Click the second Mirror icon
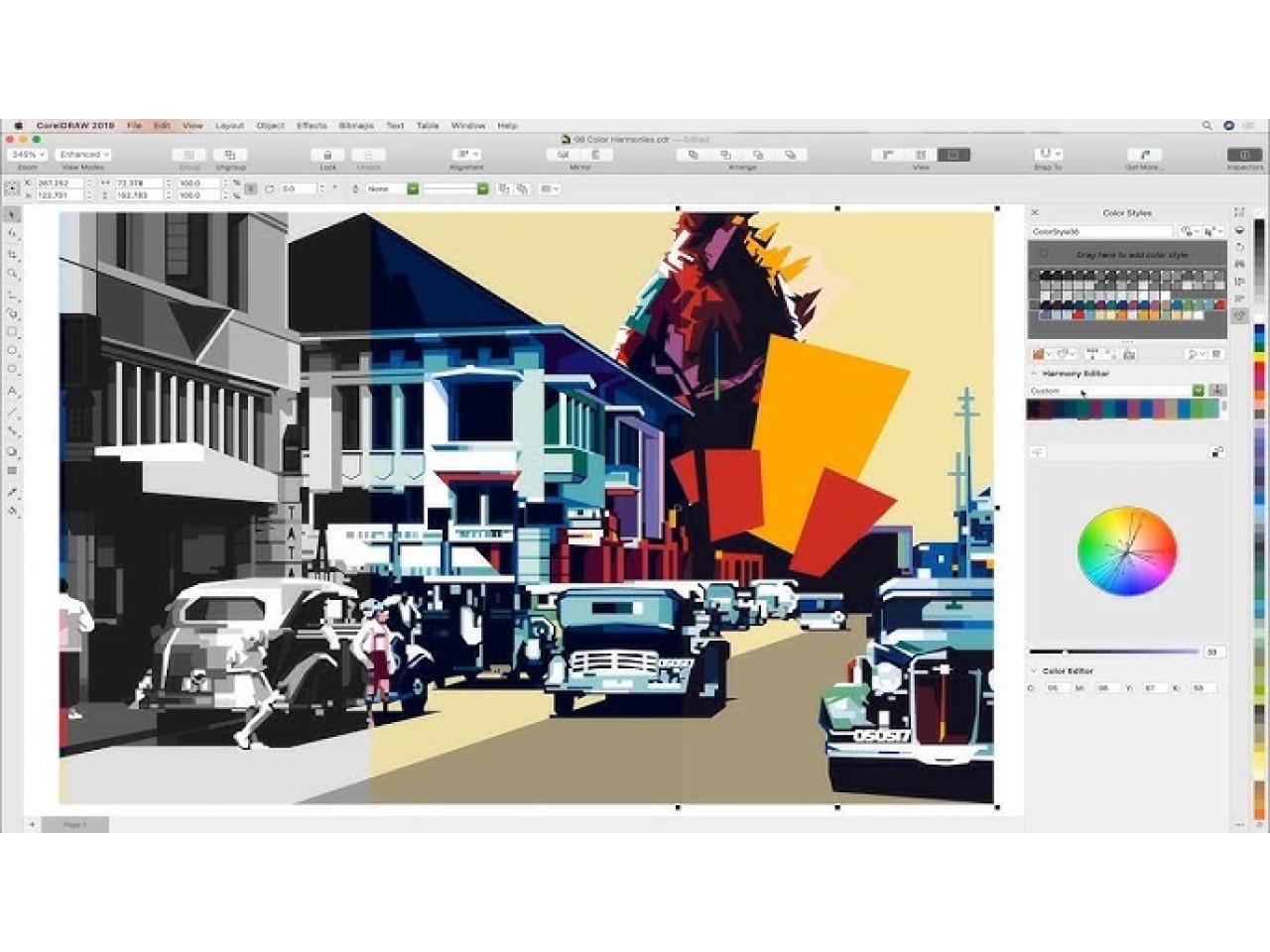Screen dimensions: 1270x952 [x=595, y=155]
